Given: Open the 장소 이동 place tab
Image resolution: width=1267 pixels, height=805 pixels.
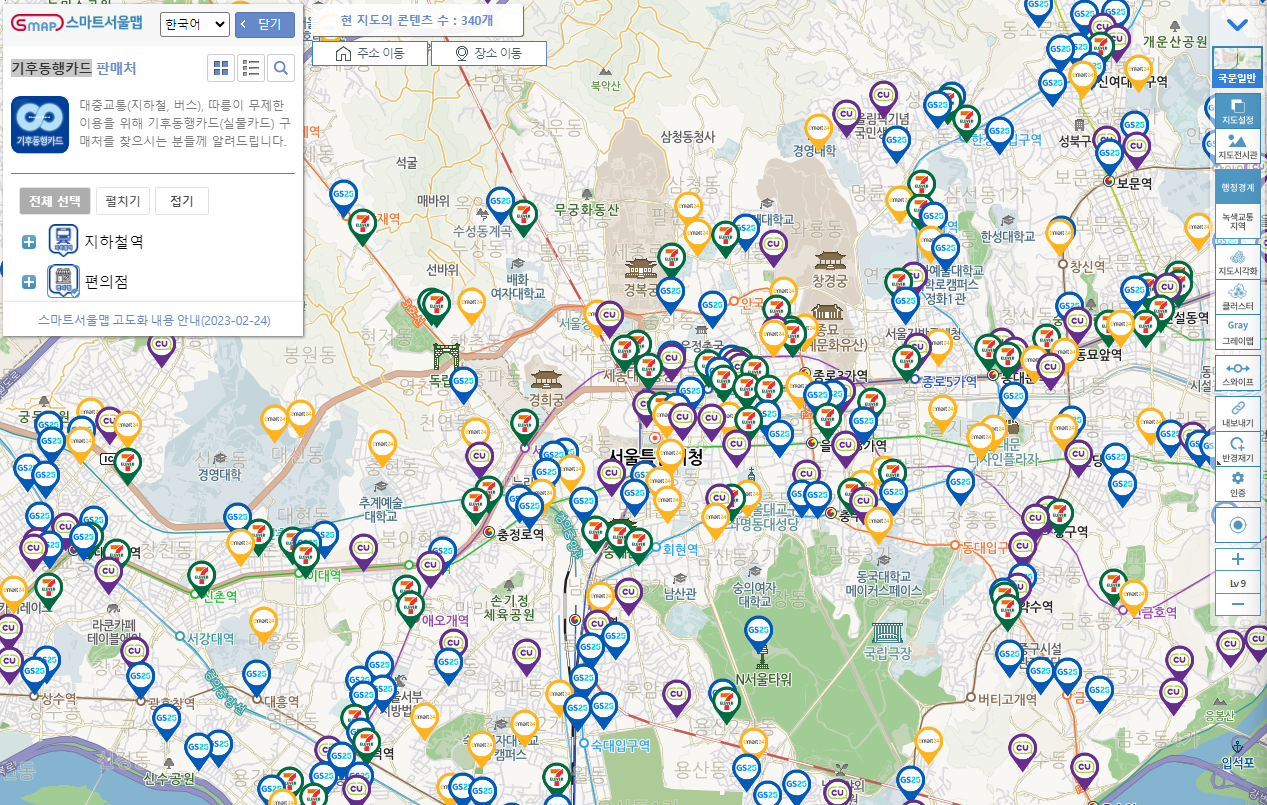Looking at the screenshot, I should [x=489, y=53].
